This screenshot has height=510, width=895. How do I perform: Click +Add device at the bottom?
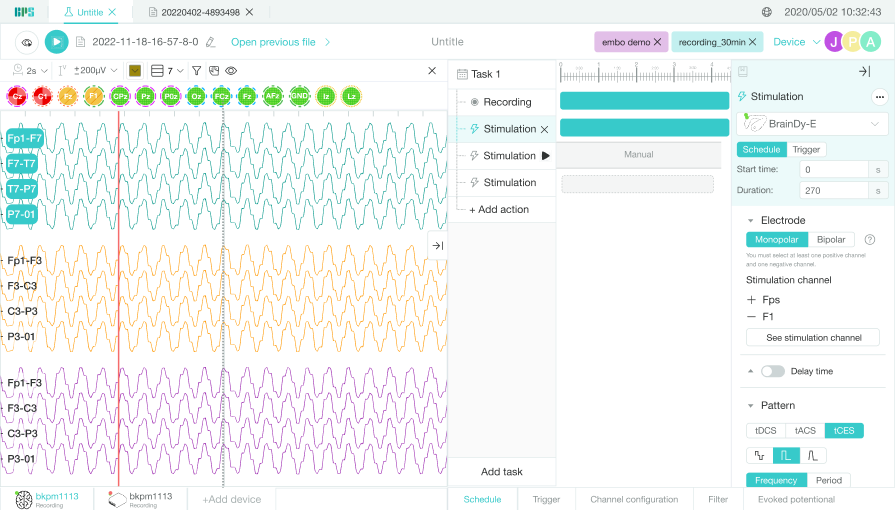[x=232, y=499]
